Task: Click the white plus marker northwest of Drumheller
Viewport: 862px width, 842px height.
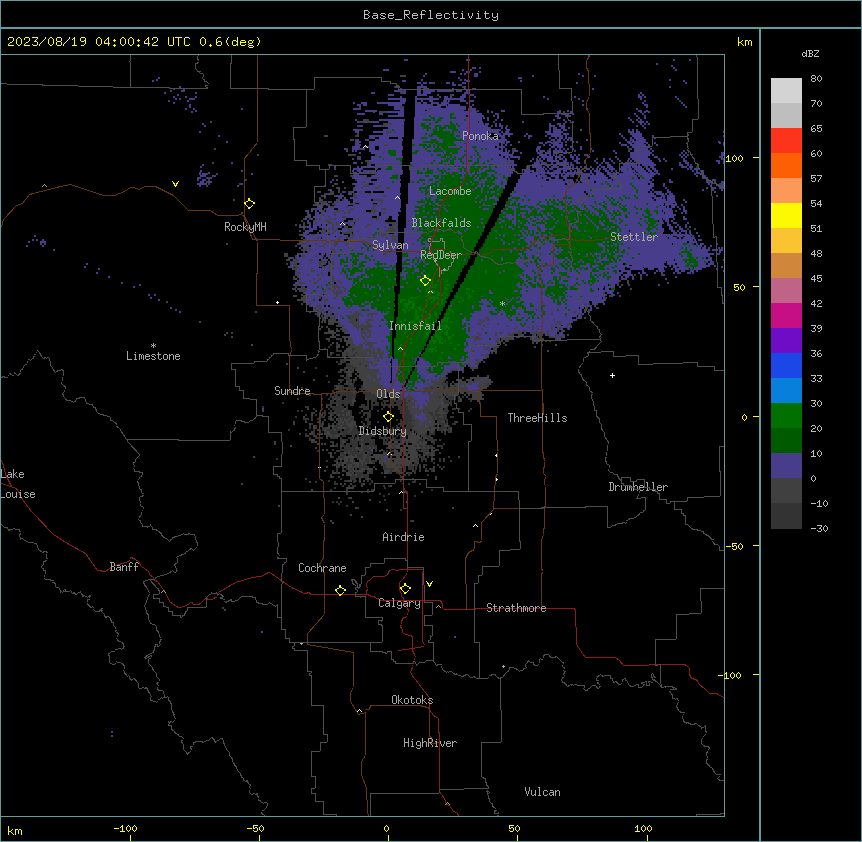Action: coord(612,375)
